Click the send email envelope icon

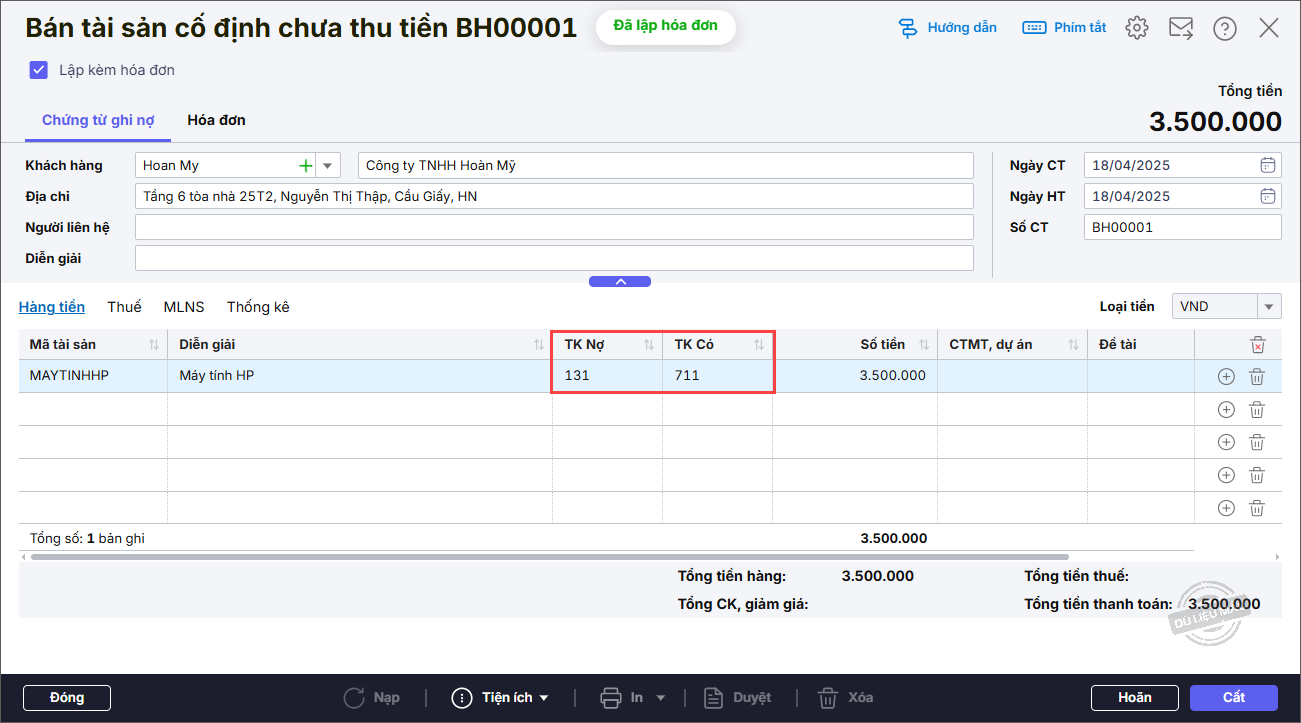tap(1181, 28)
